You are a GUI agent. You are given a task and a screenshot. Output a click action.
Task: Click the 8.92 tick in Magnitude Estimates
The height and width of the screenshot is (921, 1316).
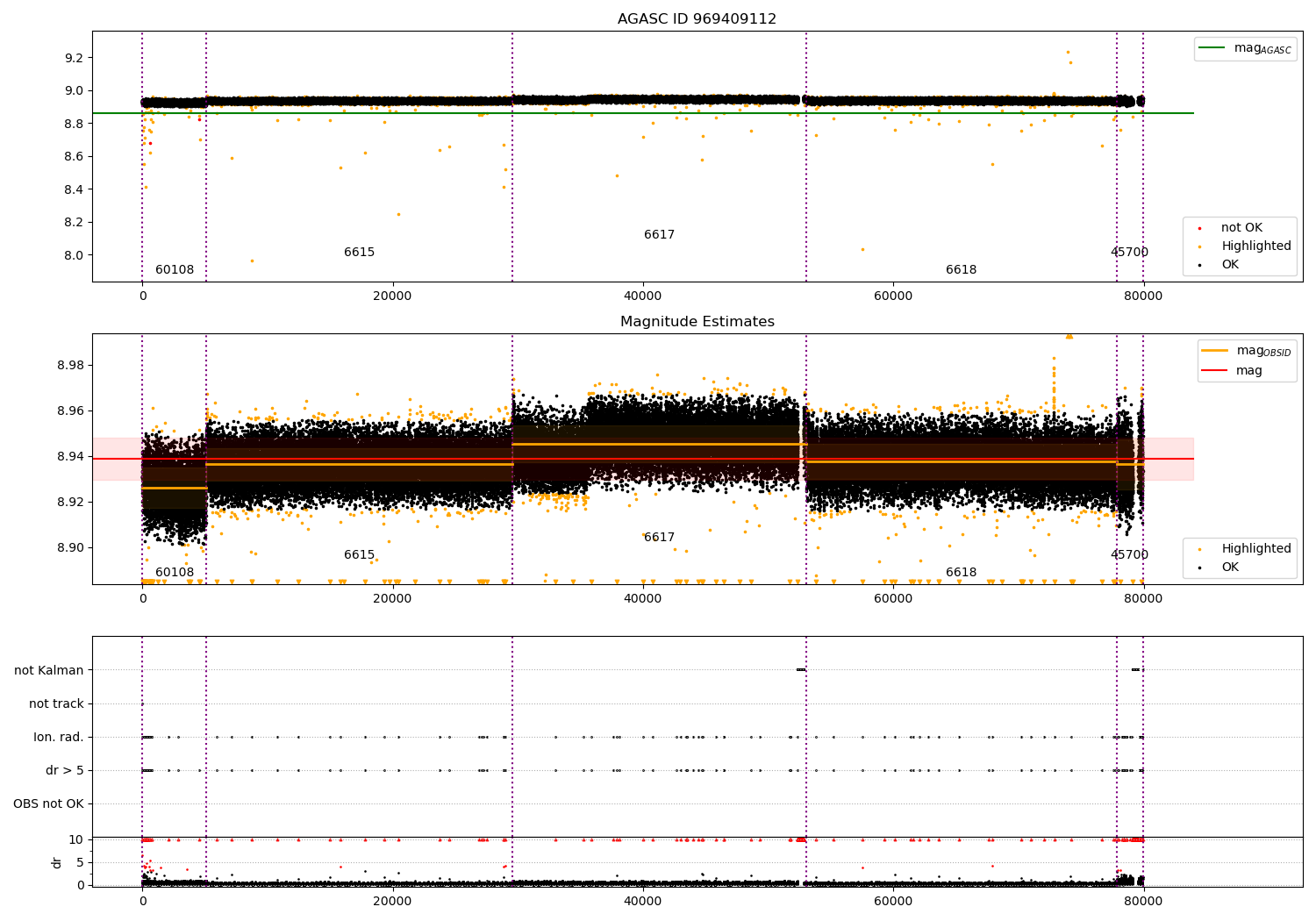pos(70,502)
